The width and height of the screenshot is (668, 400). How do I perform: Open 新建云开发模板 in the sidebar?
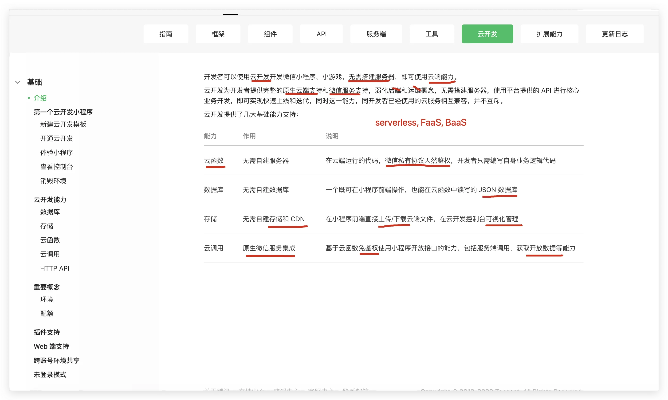tap(63, 124)
